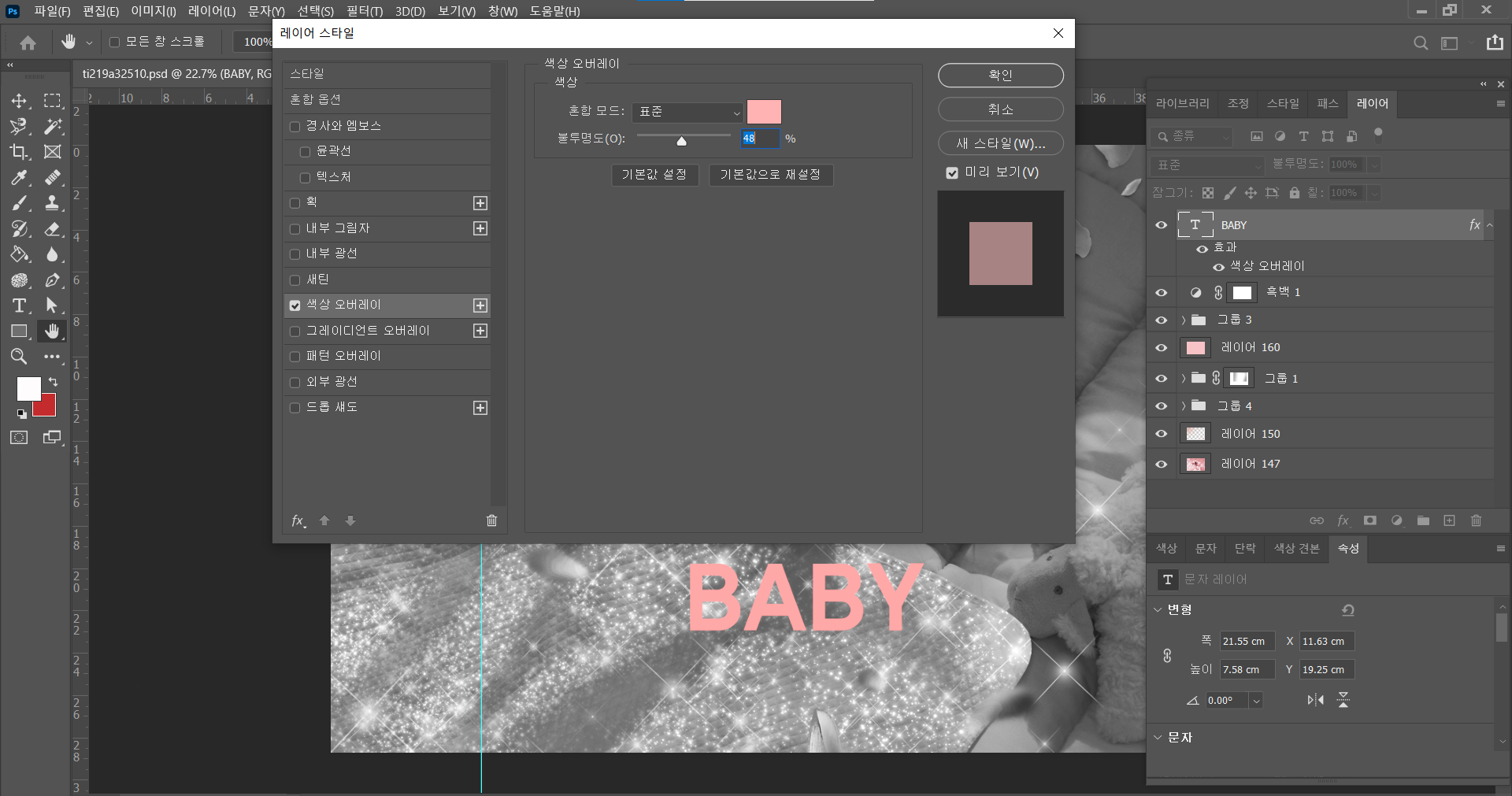This screenshot has height=796, width=1512.
Task: Switch to the 패스 panel tab
Action: tap(1328, 103)
